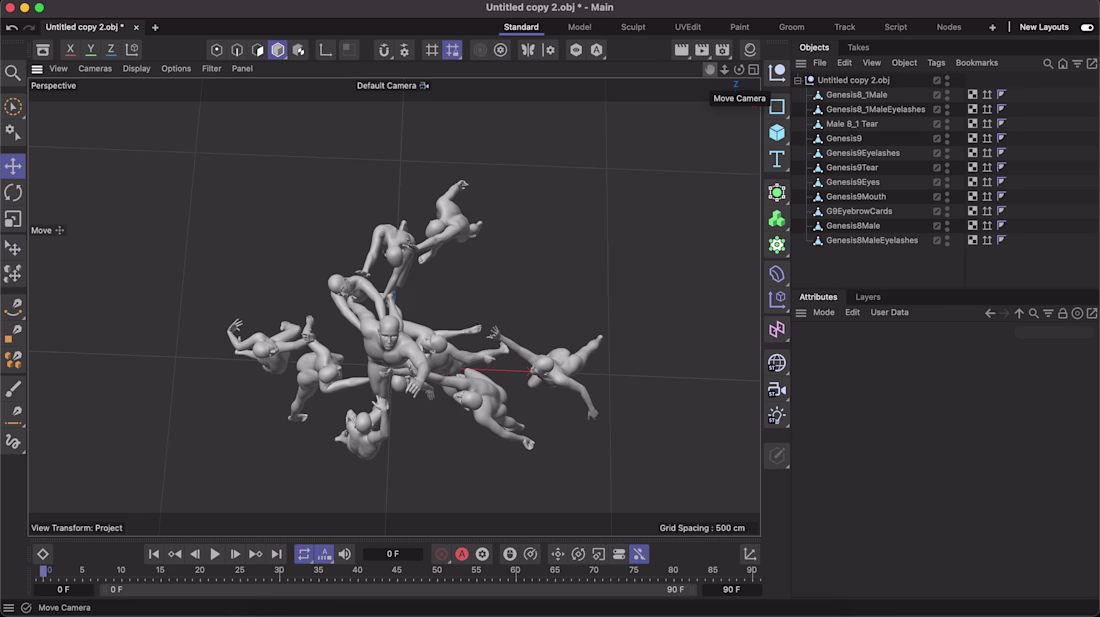
Task: Click the Render to Picture Viewer icon
Action: click(702, 50)
